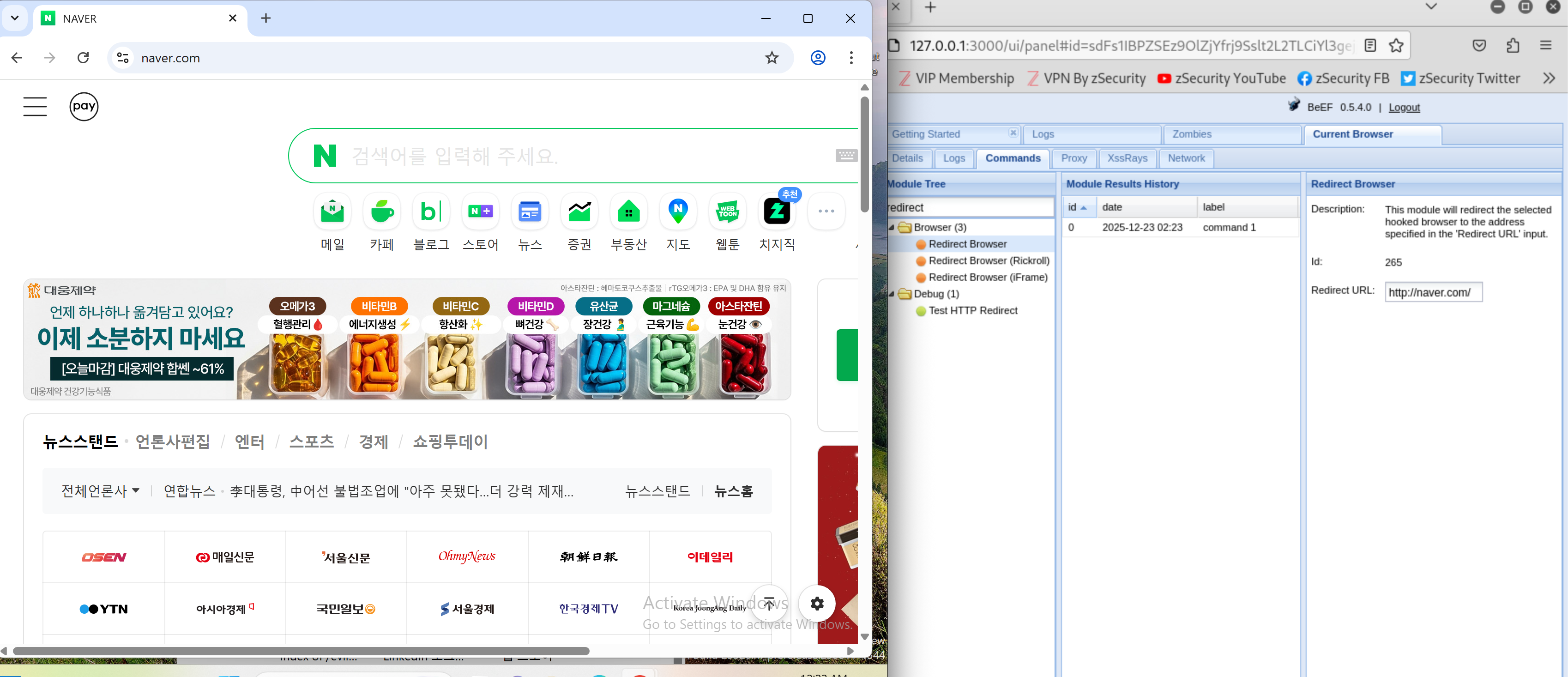Switch to the XssRays tab
Image resolution: width=1568 pixels, height=677 pixels.
tap(1127, 158)
